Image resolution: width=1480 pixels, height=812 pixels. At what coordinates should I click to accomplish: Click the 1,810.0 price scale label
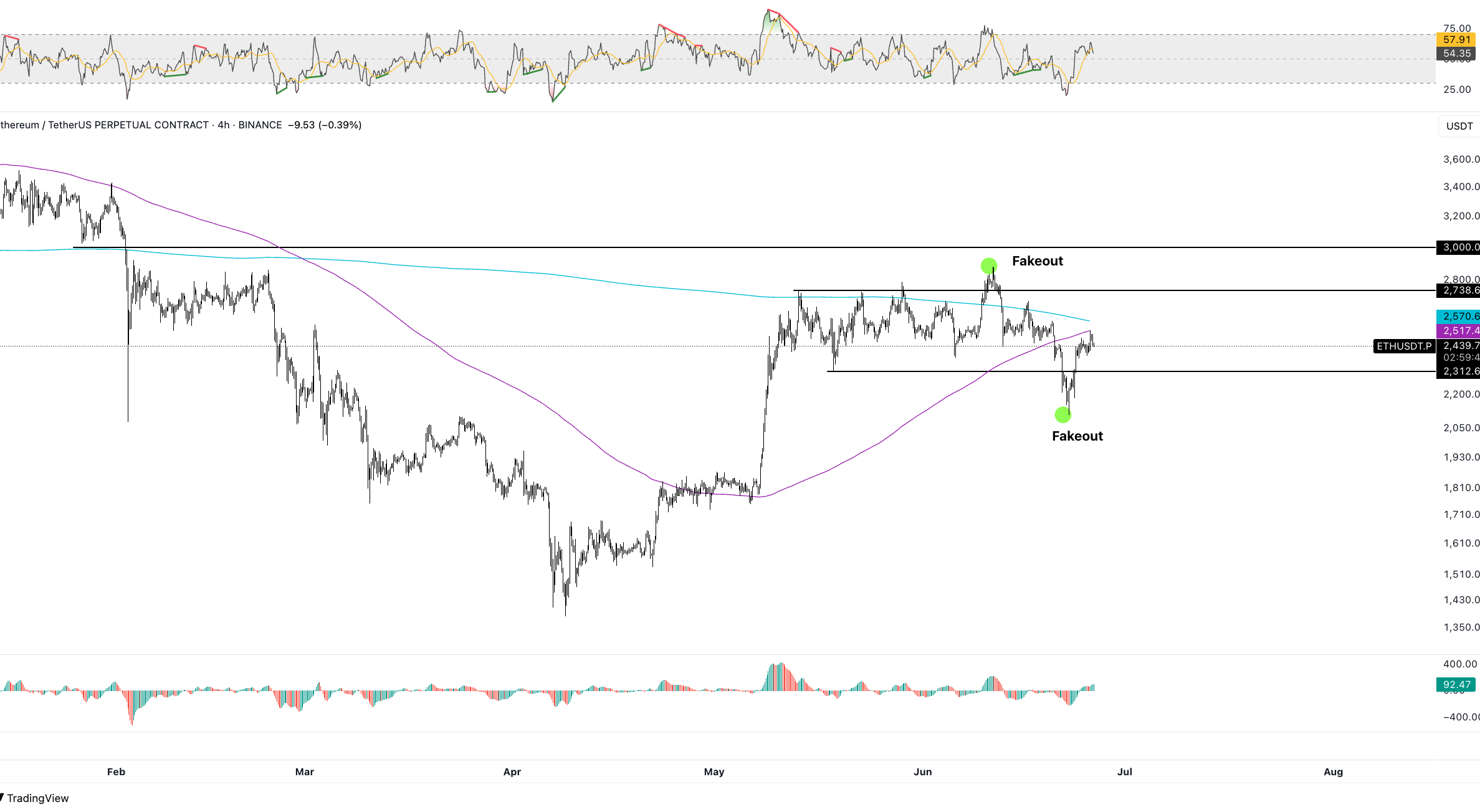click(1461, 488)
